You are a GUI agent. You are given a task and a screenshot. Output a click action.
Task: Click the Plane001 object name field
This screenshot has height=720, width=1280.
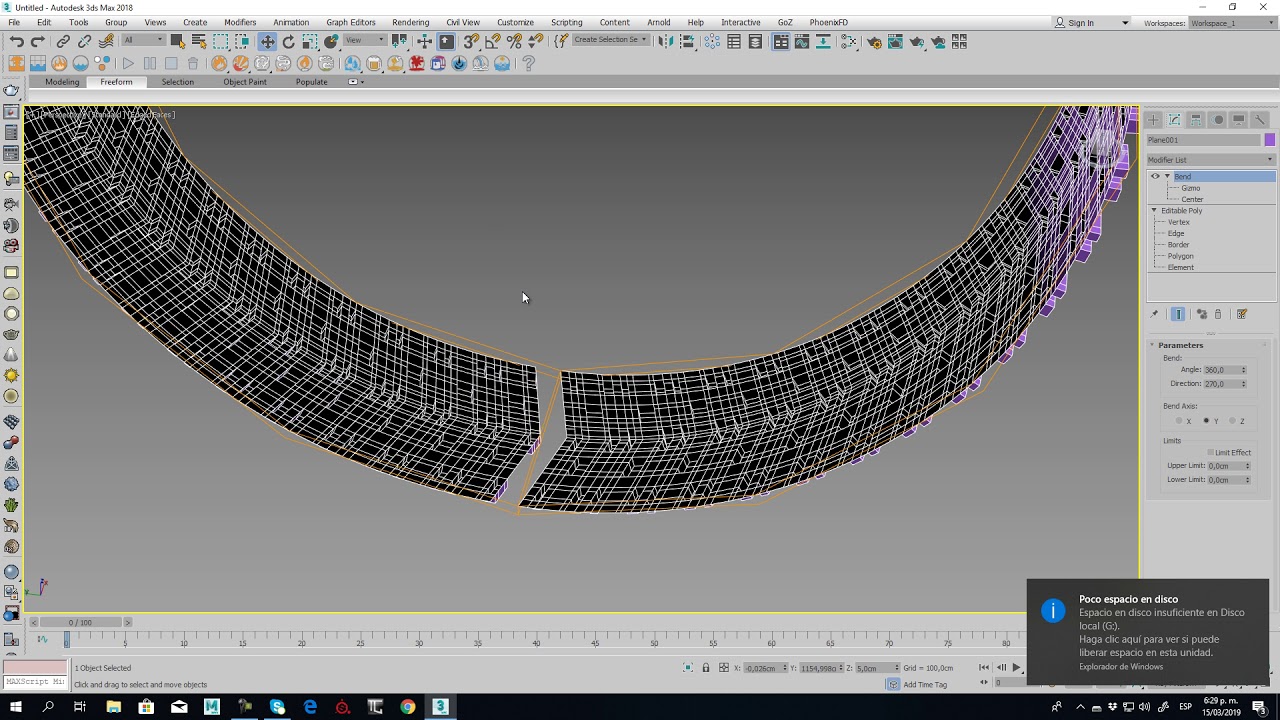click(1204, 140)
